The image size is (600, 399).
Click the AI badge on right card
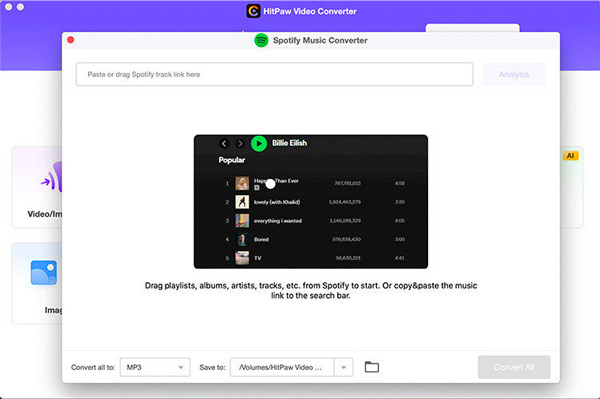pos(570,156)
